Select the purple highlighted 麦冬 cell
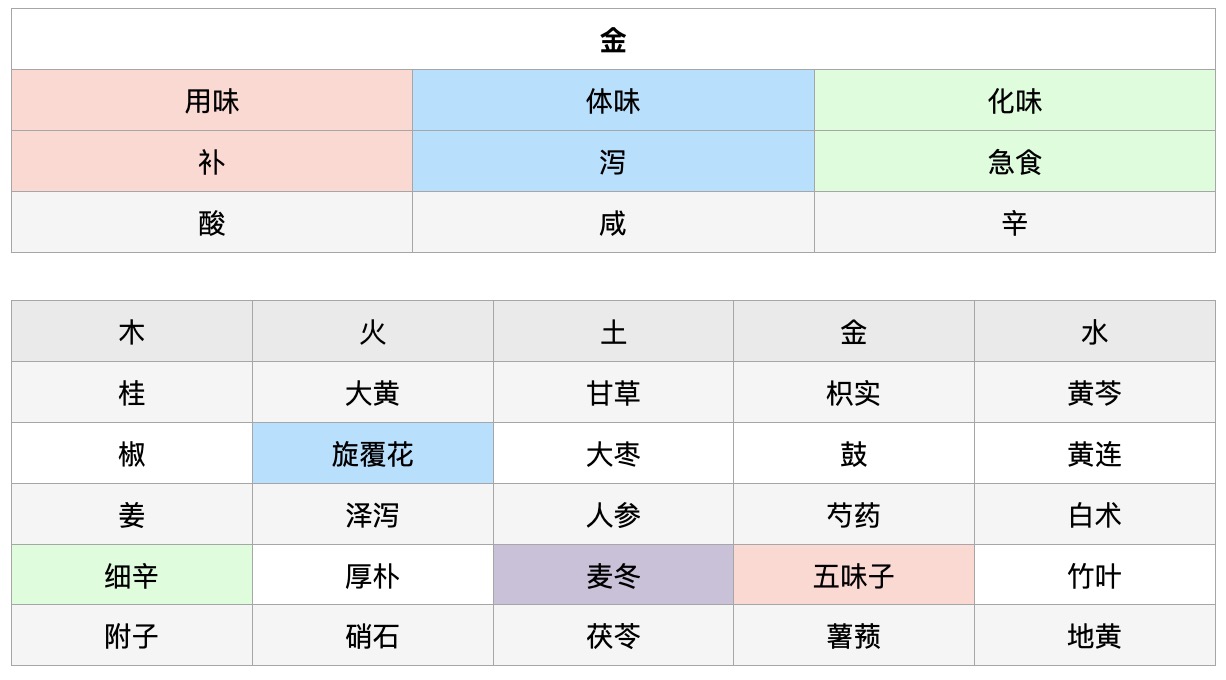The width and height of the screenshot is (1226, 680). click(x=613, y=576)
